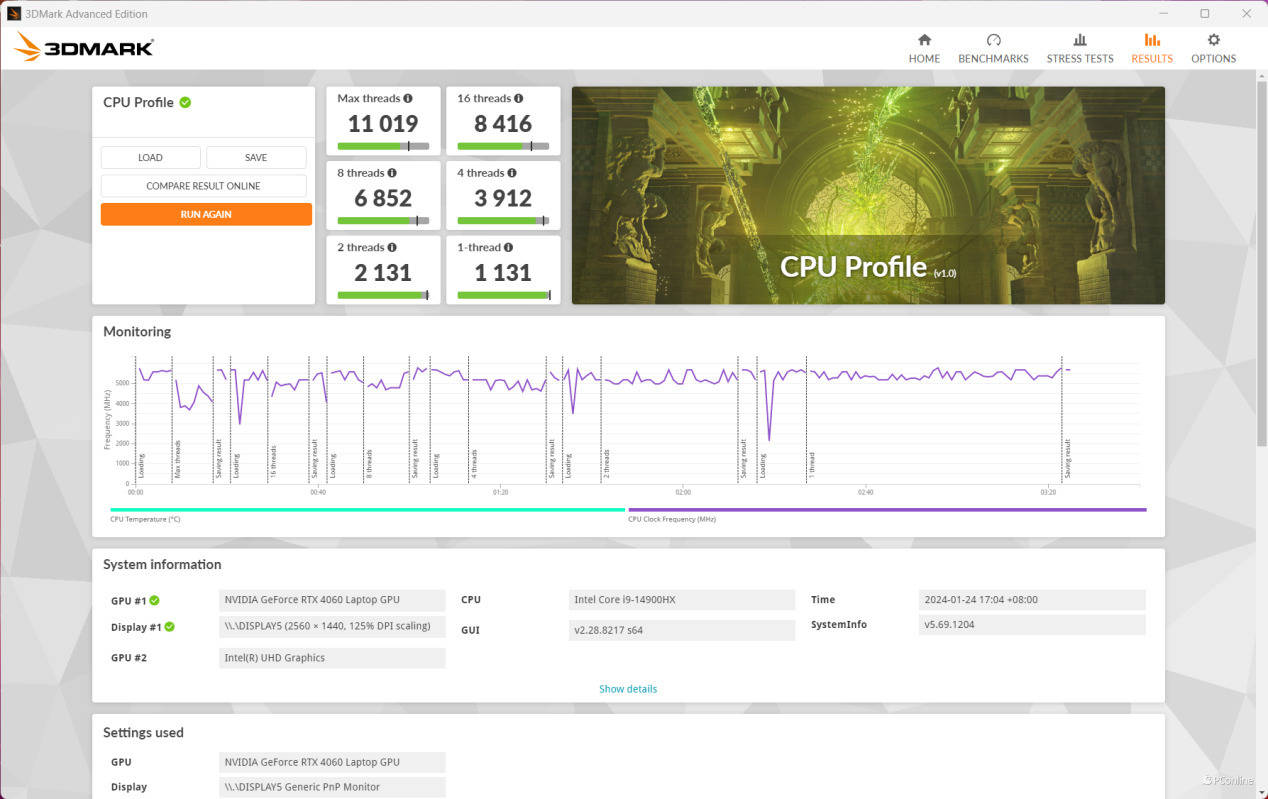Click info icon beside 16 threads

tap(518, 98)
